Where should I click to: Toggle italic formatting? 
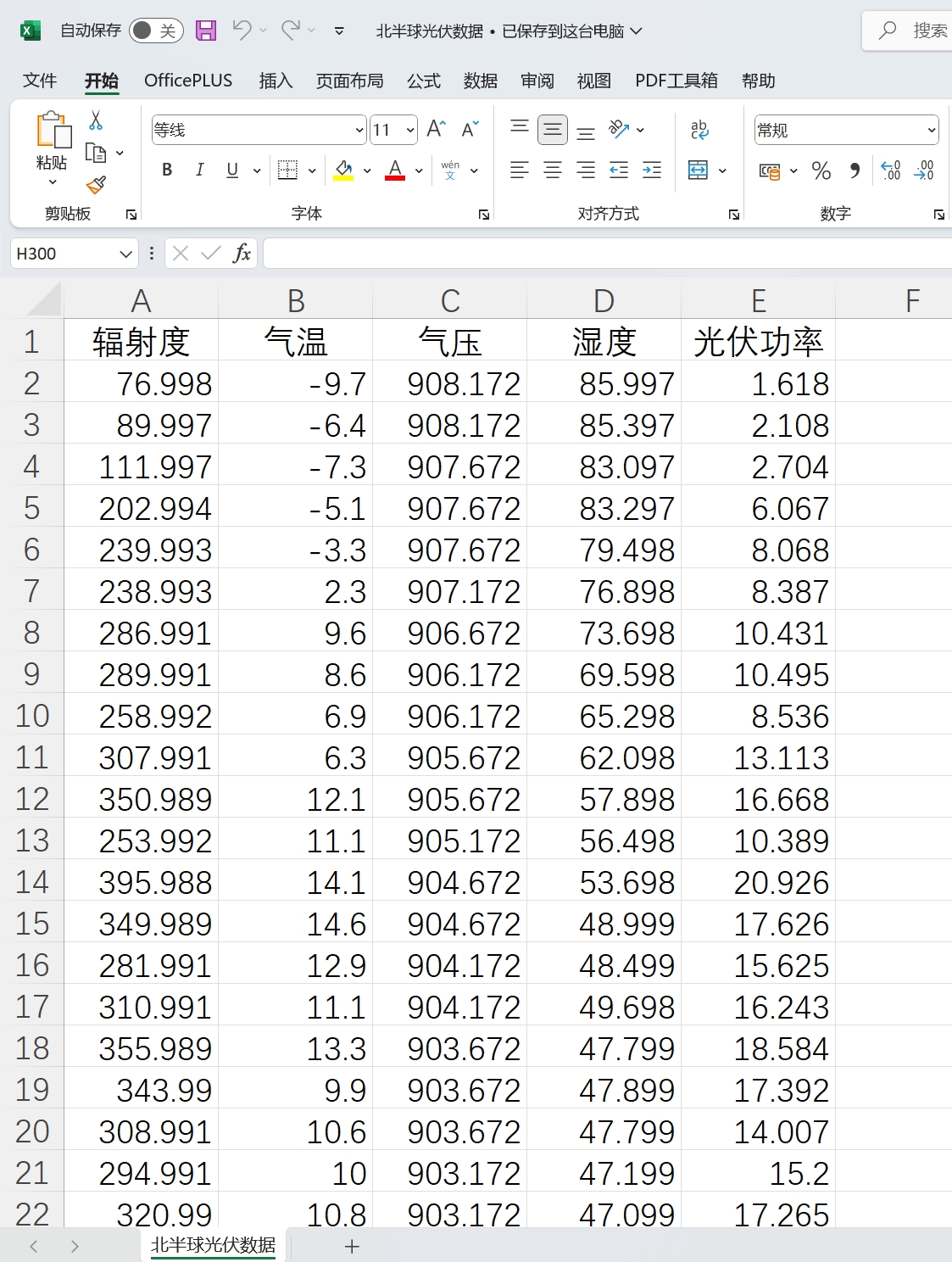coord(199,170)
